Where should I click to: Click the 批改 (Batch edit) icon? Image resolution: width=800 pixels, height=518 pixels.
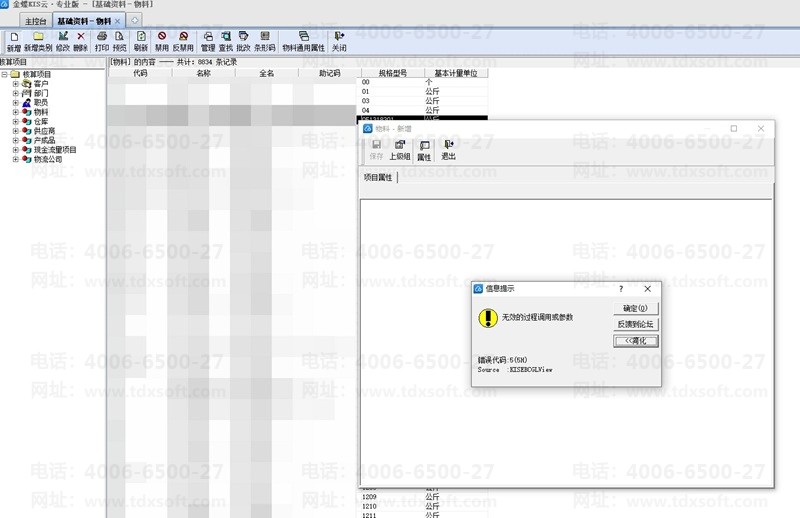[243, 36]
